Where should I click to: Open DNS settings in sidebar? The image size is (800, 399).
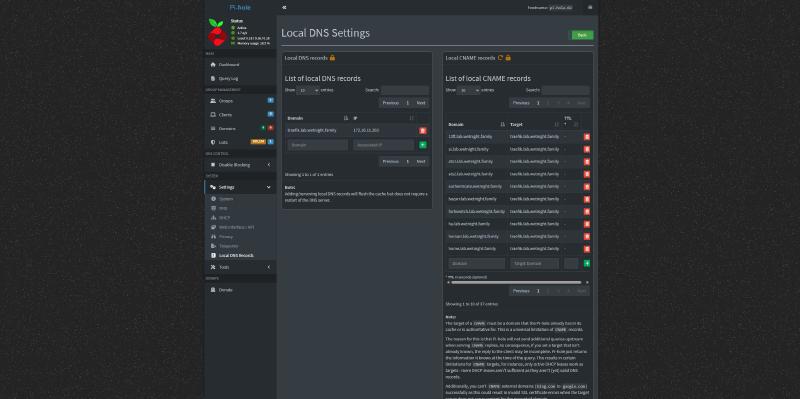(240, 208)
